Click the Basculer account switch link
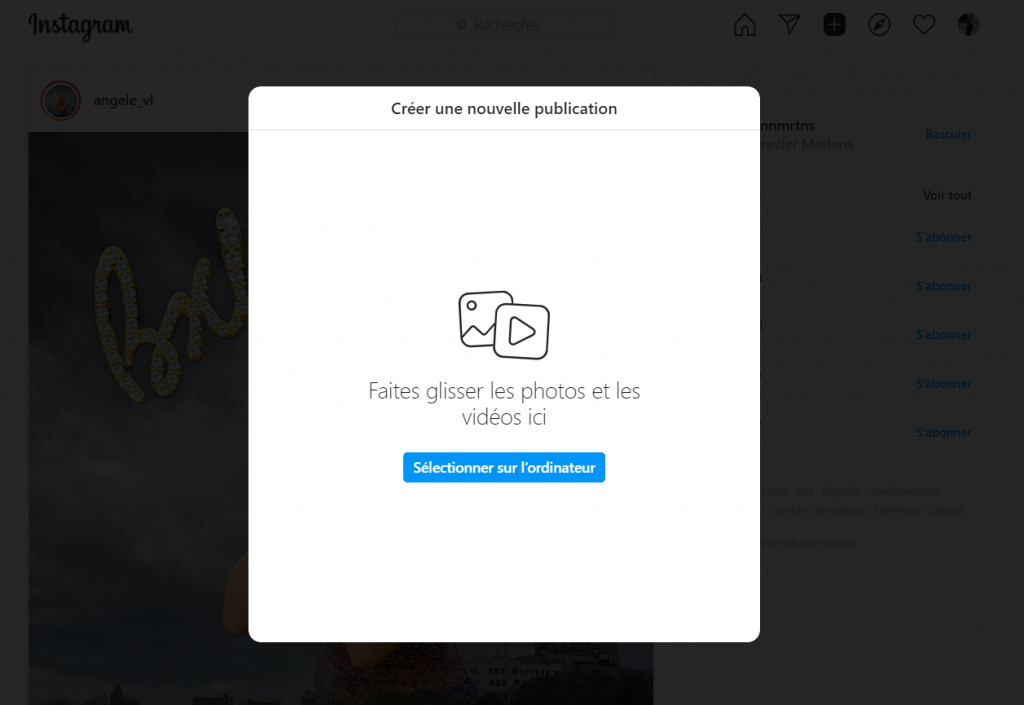 pos(948,134)
